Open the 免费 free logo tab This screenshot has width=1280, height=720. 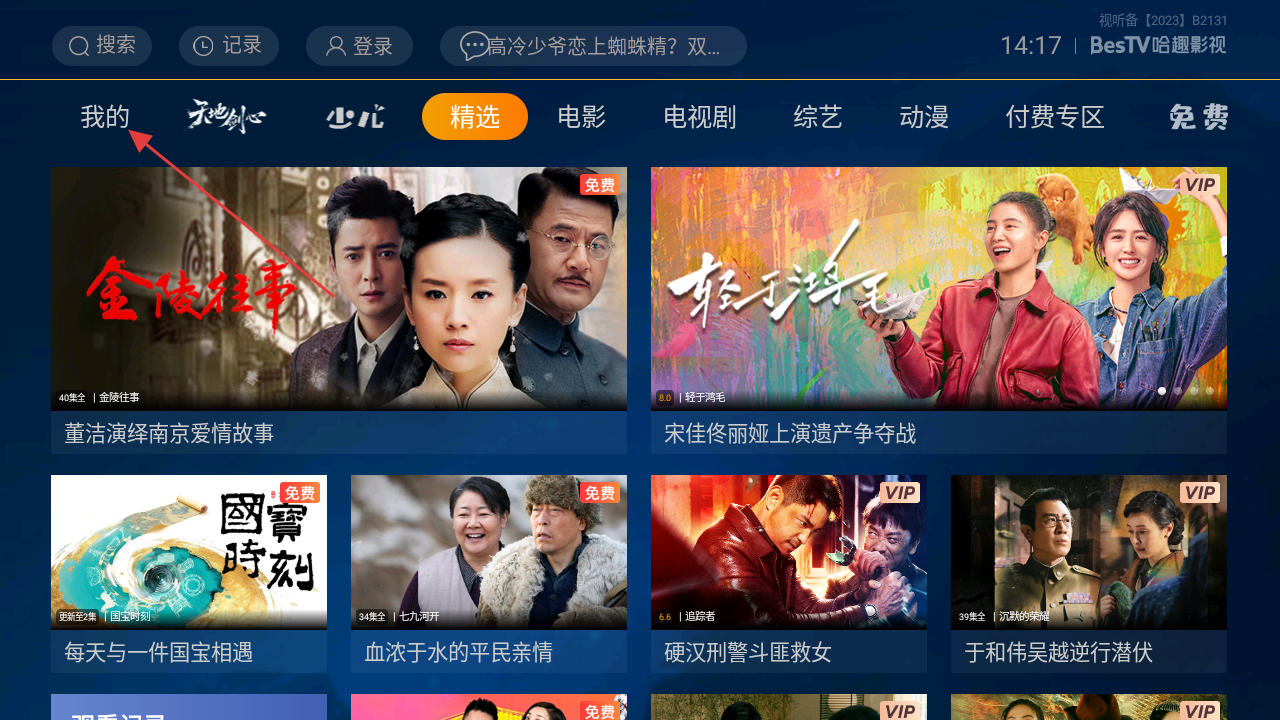click(1198, 117)
